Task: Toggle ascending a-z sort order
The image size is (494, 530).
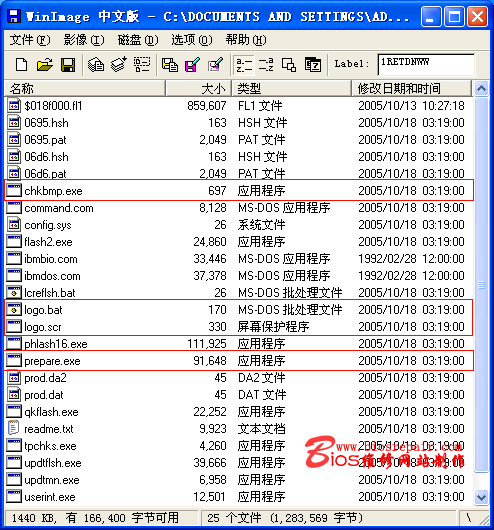Action: coord(244,64)
